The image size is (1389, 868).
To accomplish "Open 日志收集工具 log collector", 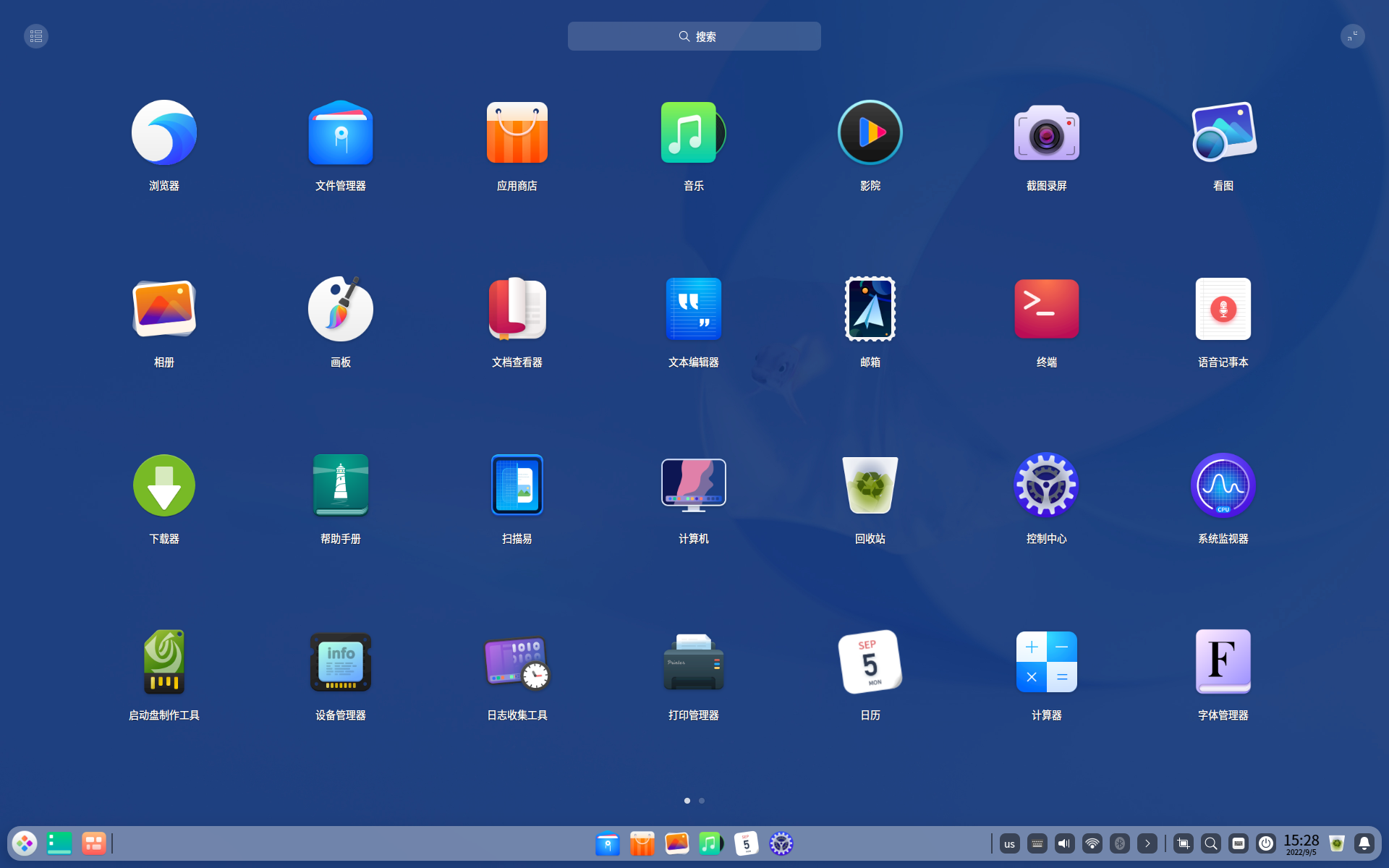I will [517, 663].
